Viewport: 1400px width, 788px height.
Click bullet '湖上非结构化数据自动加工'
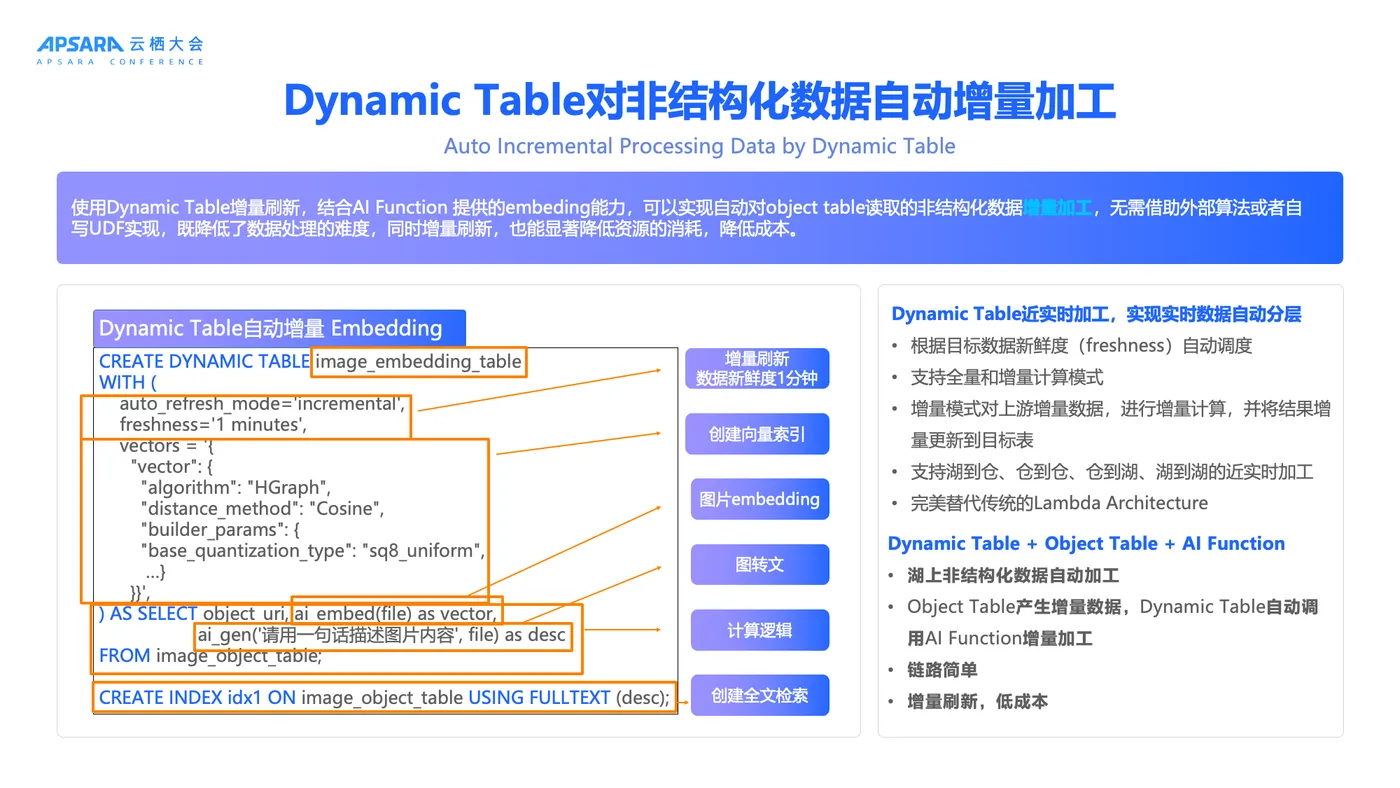coord(1013,575)
